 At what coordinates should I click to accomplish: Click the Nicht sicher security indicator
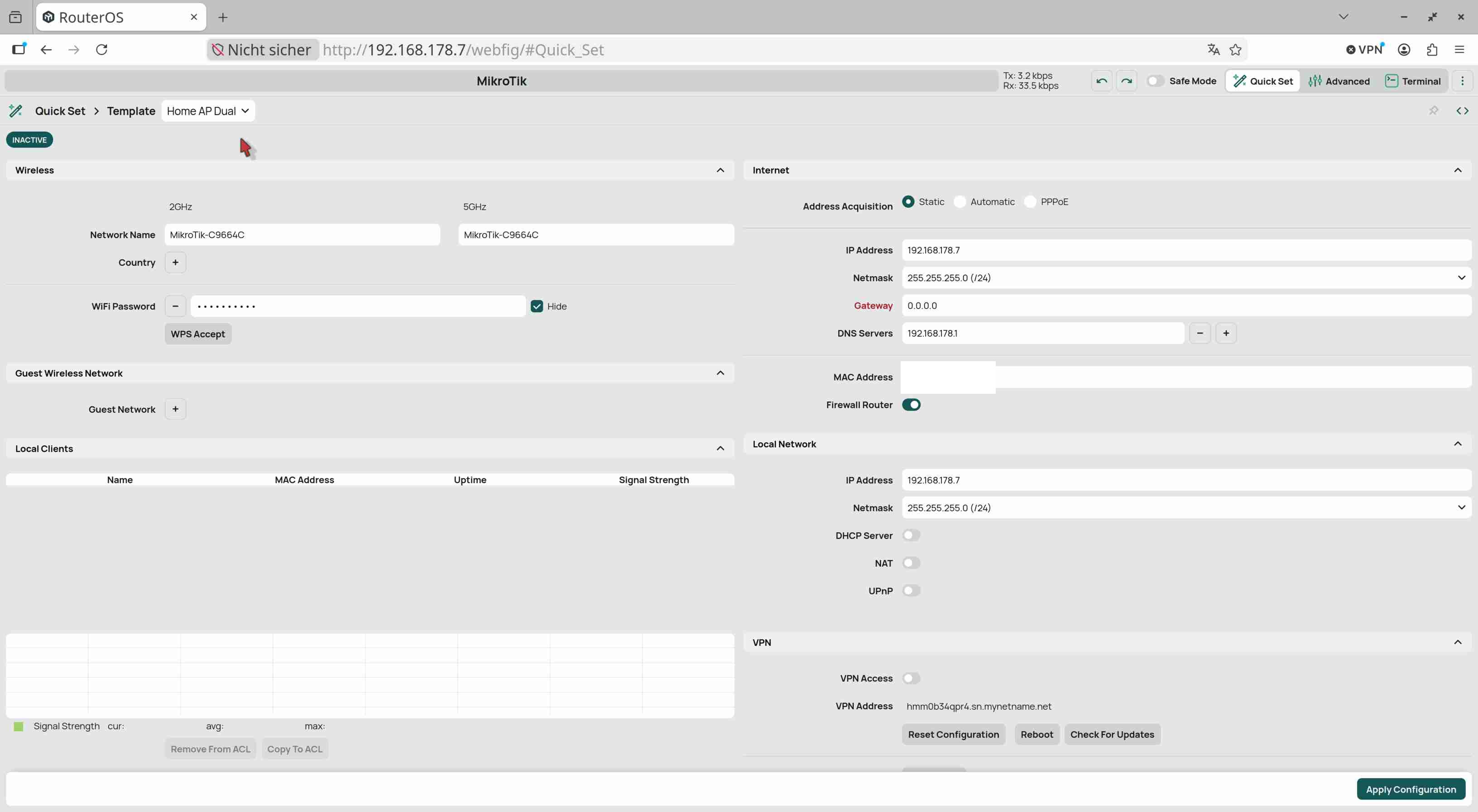(x=262, y=49)
